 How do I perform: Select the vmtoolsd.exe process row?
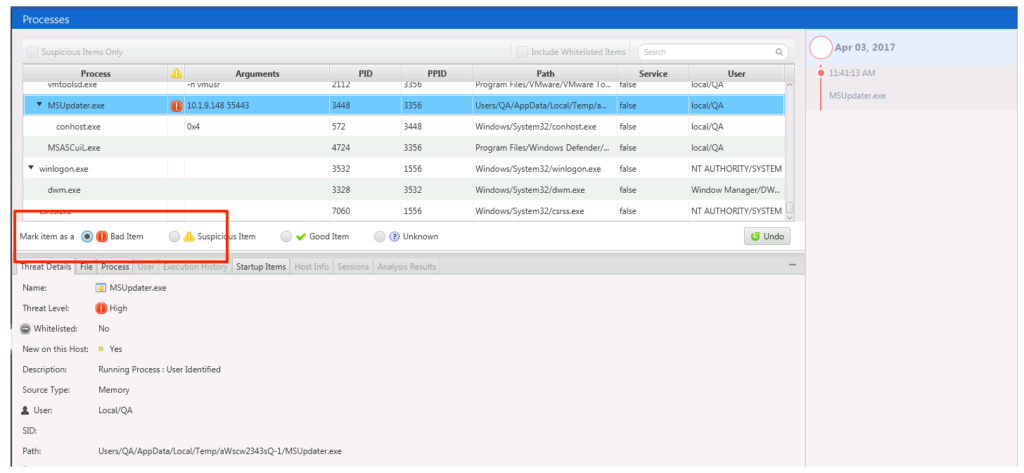pyautogui.click(x=404, y=86)
